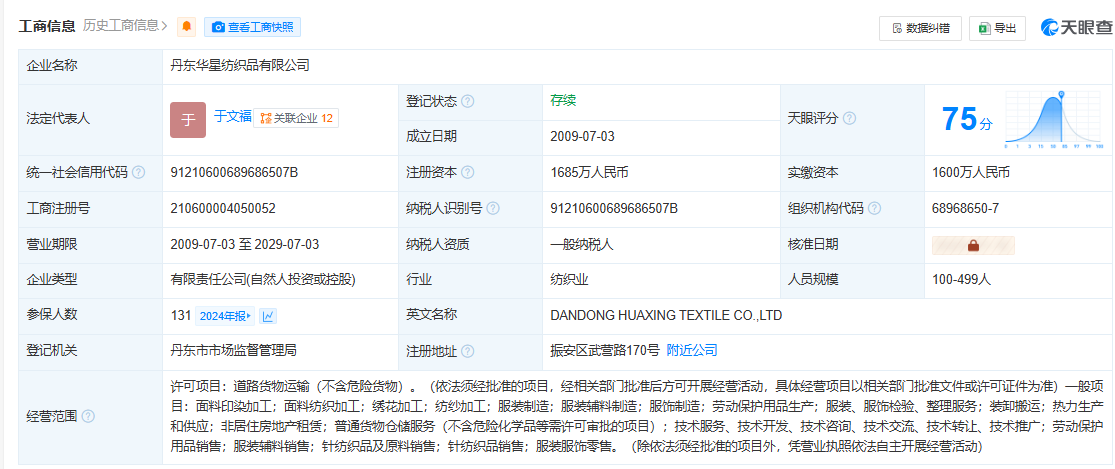Image resolution: width=1115 pixels, height=469 pixels.
Task: Select organization code 68968650-7
Action: tap(966, 208)
